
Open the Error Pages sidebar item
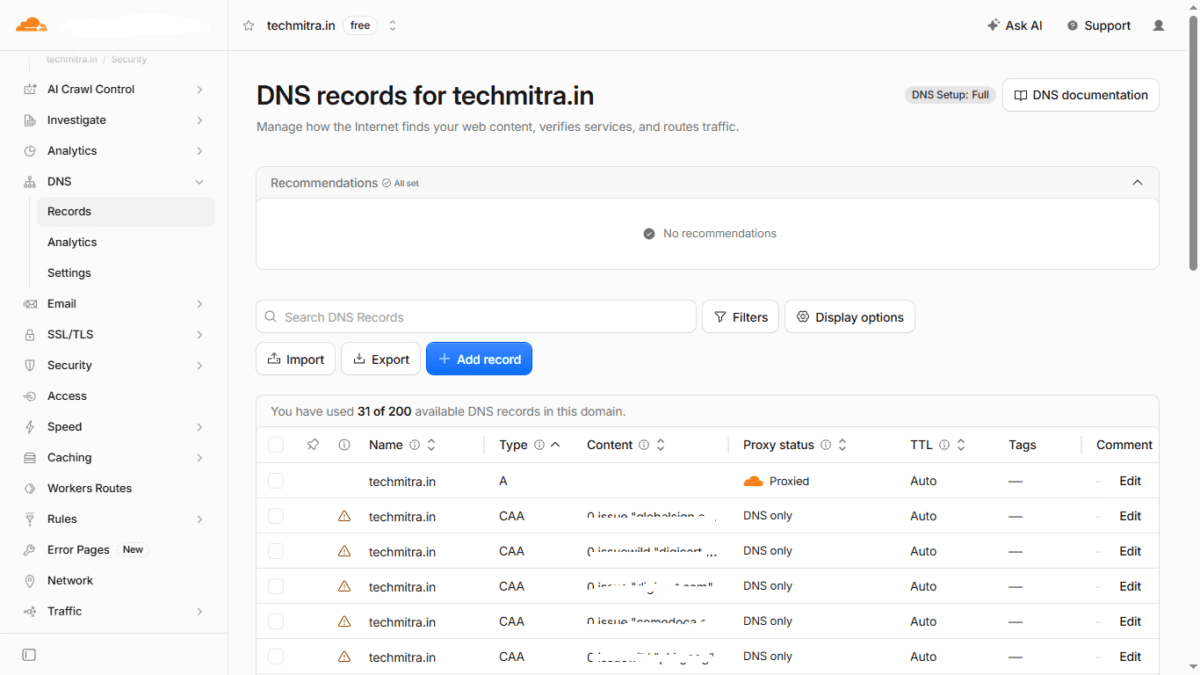pos(113,550)
